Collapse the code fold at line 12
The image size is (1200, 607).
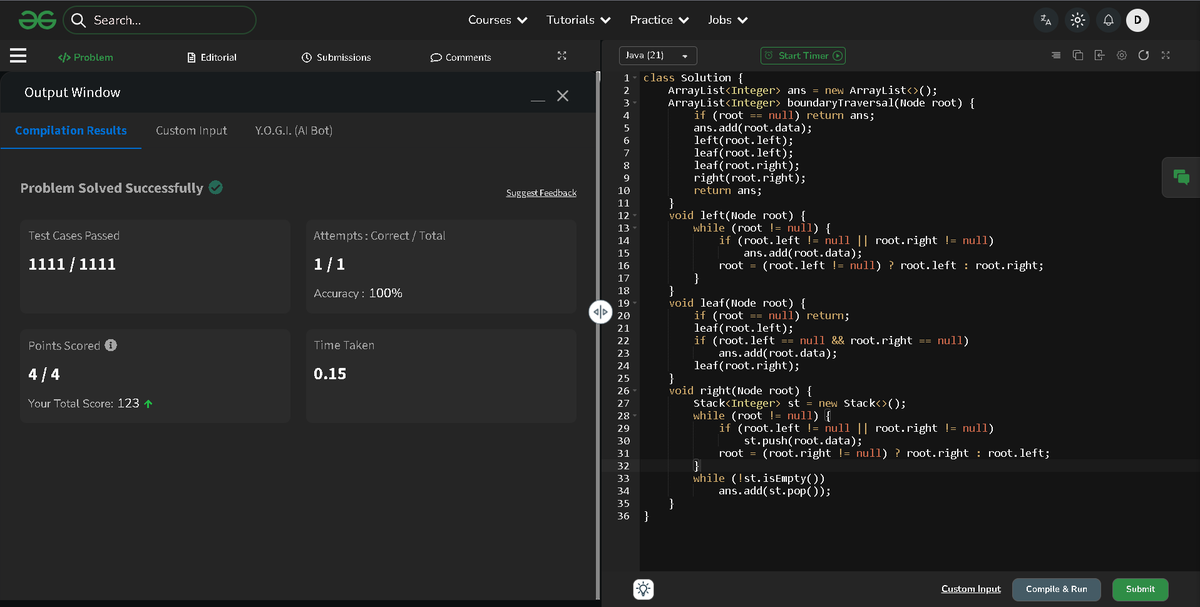click(636, 215)
